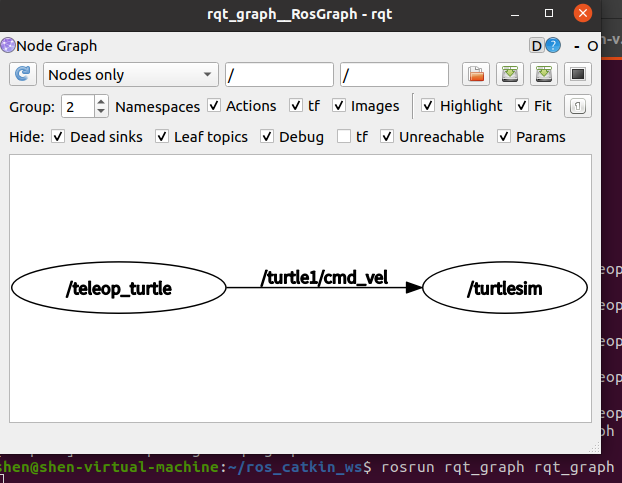Click the refresh graph icon
Viewport: 622px width, 483px height.
click(x=23, y=75)
